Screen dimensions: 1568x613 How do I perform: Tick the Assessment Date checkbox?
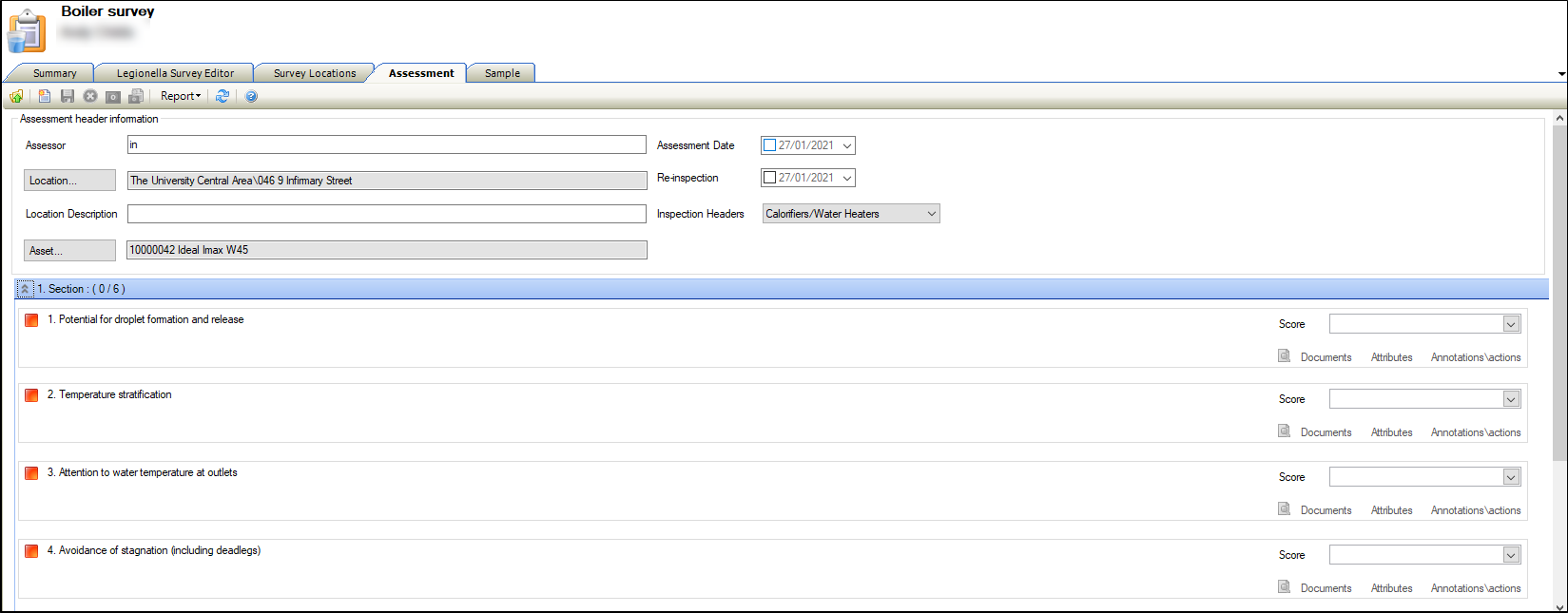[x=770, y=145]
